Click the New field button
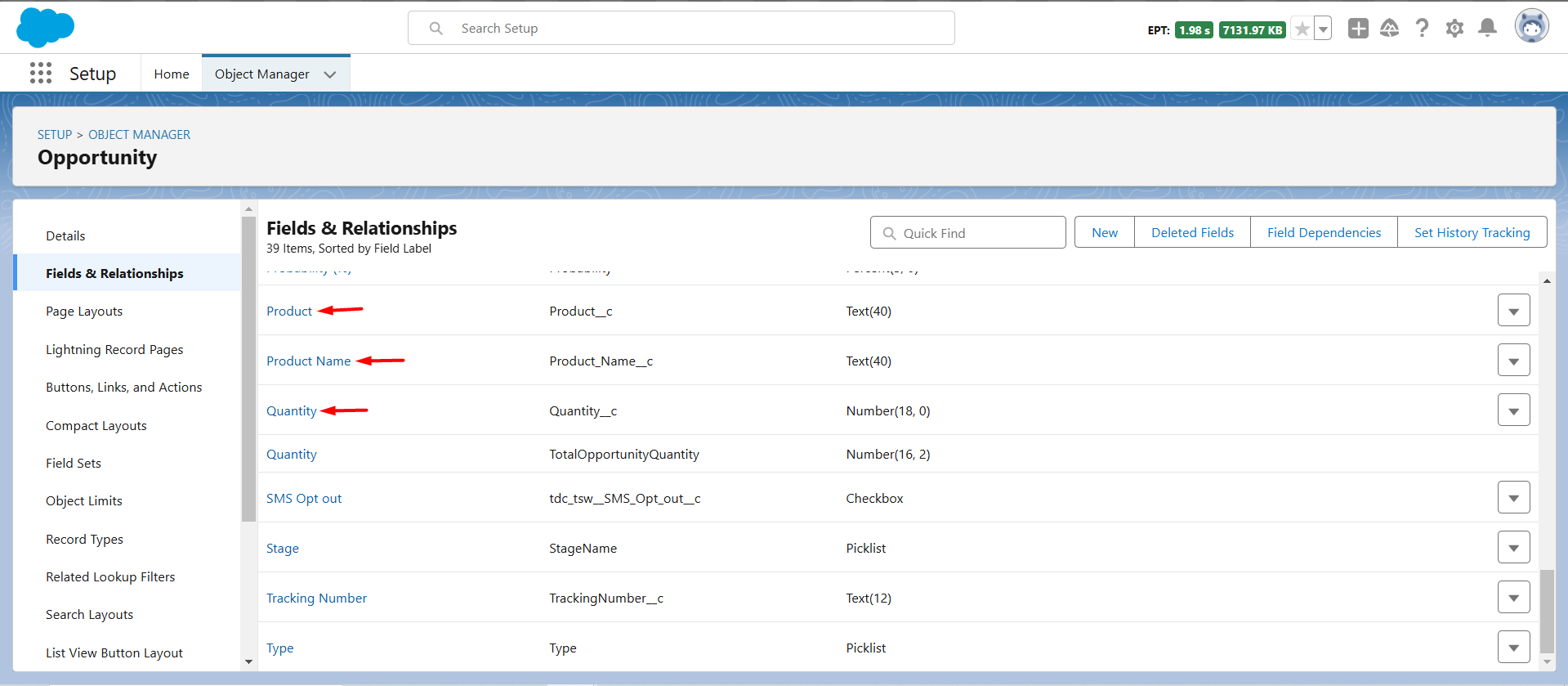This screenshot has height=686, width=1568. 1105,233
